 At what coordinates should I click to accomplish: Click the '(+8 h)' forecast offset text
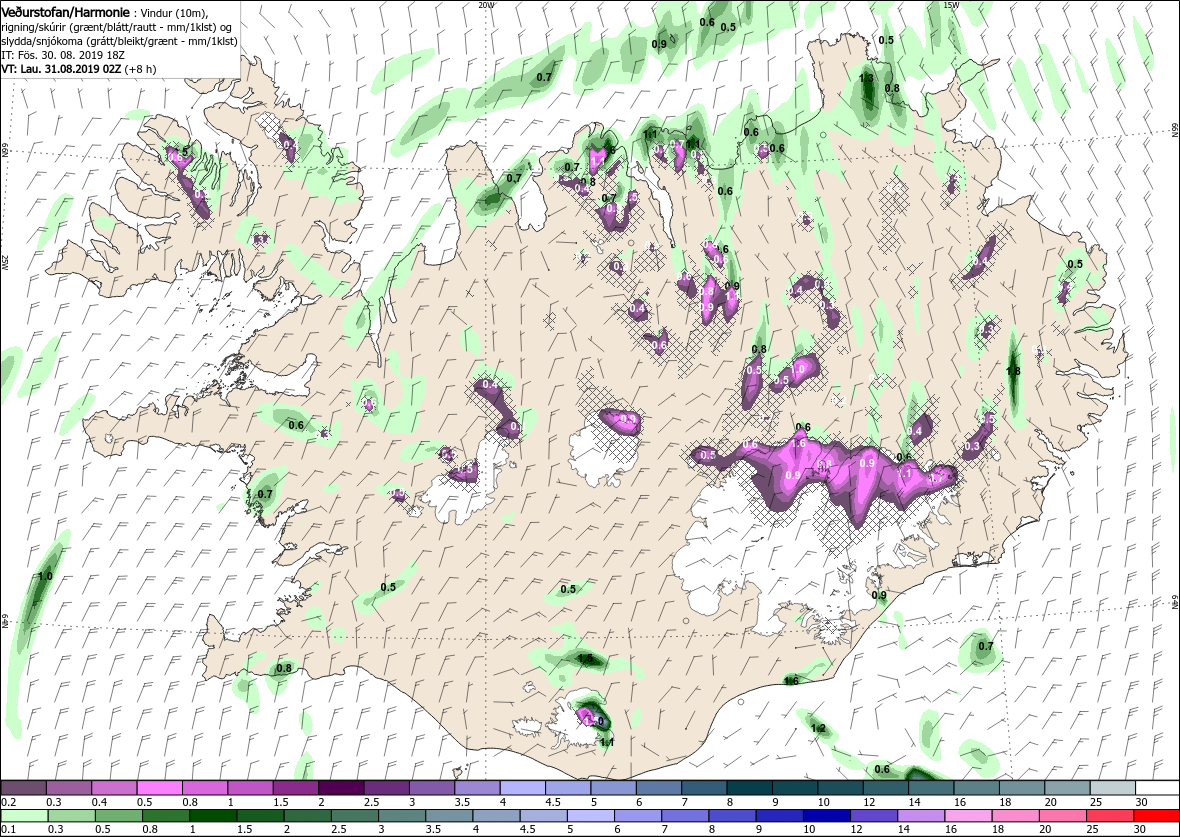pyautogui.click(x=141, y=68)
